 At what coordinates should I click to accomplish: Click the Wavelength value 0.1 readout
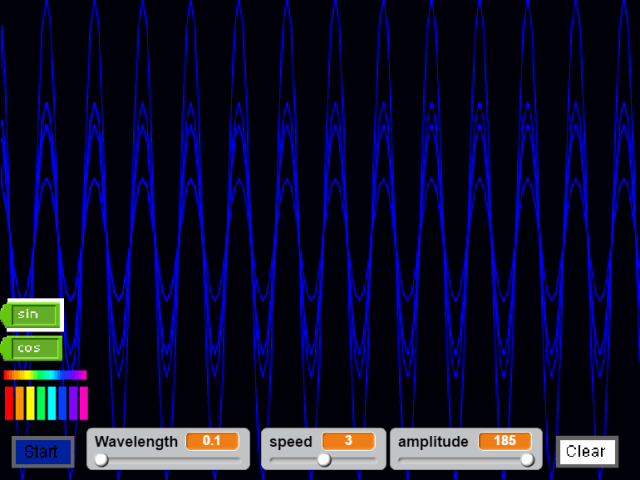click(212, 441)
